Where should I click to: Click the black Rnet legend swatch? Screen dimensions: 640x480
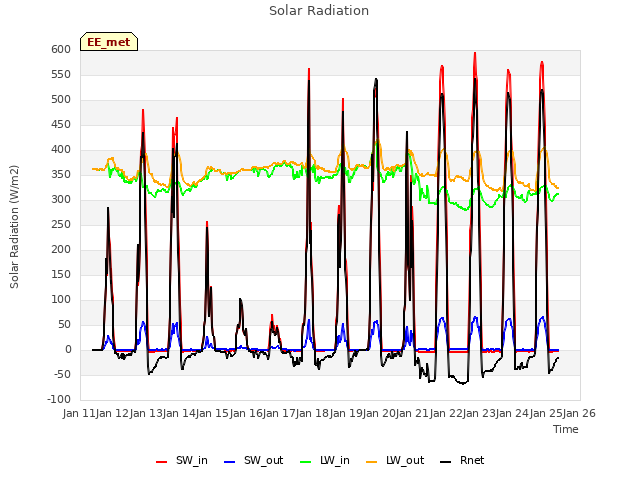click(446, 462)
